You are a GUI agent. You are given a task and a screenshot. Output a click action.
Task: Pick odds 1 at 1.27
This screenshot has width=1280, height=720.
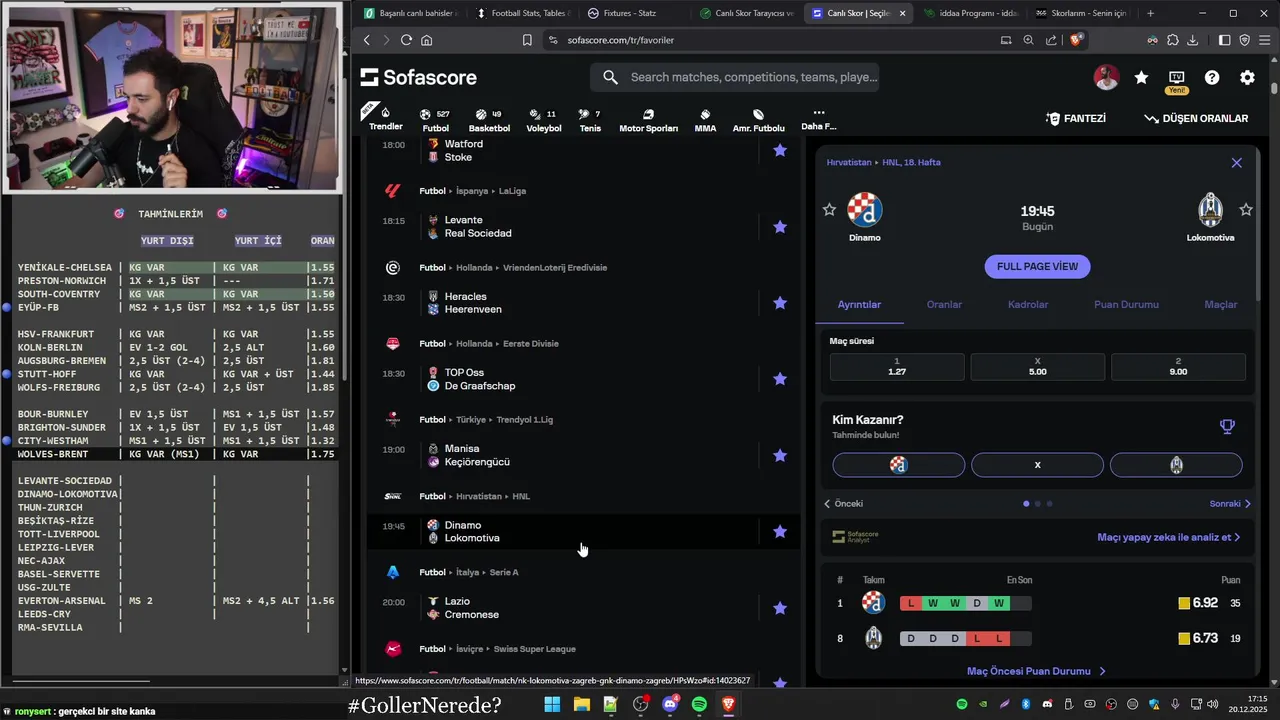pos(897,366)
